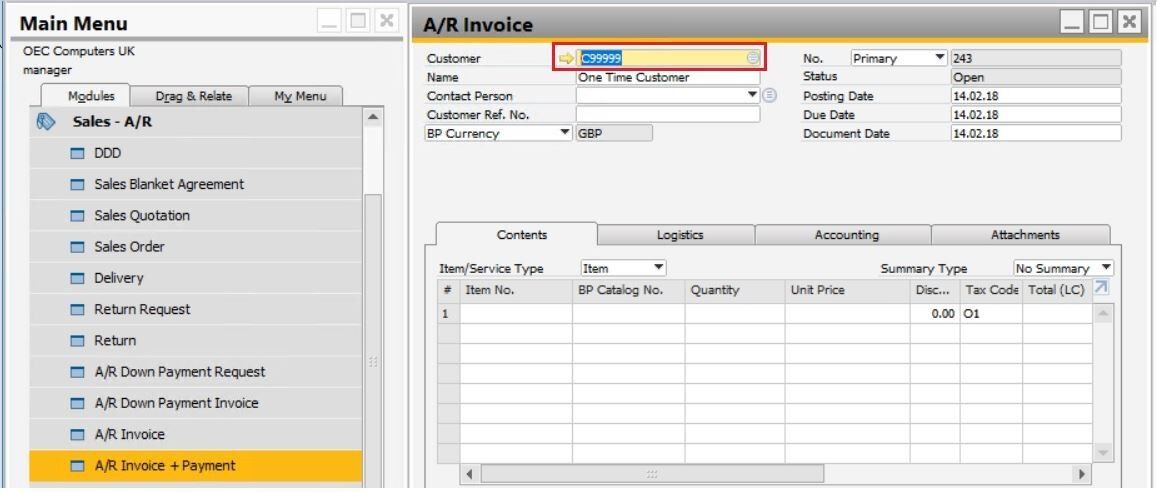Open Contact Person details round icon
The image size is (1157, 492).
[770, 95]
